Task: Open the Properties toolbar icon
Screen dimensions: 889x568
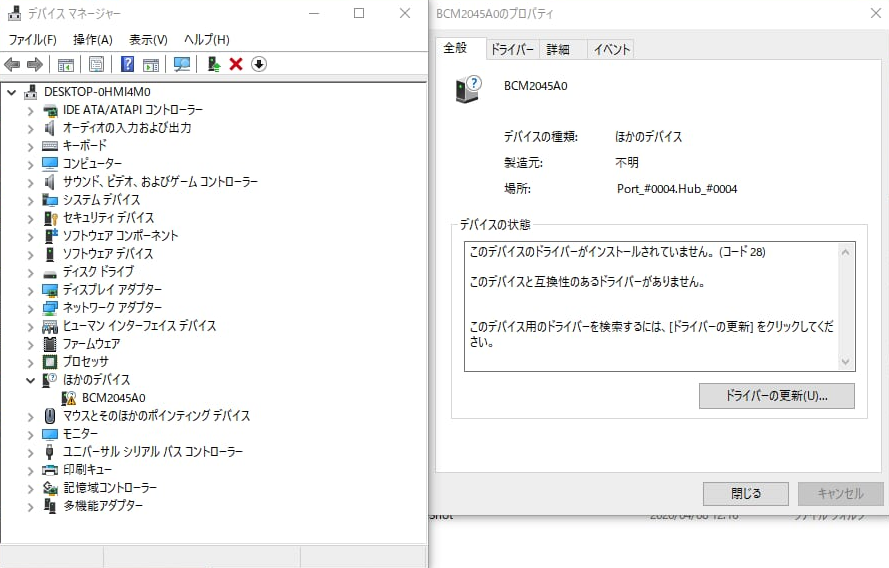Action: coord(96,65)
